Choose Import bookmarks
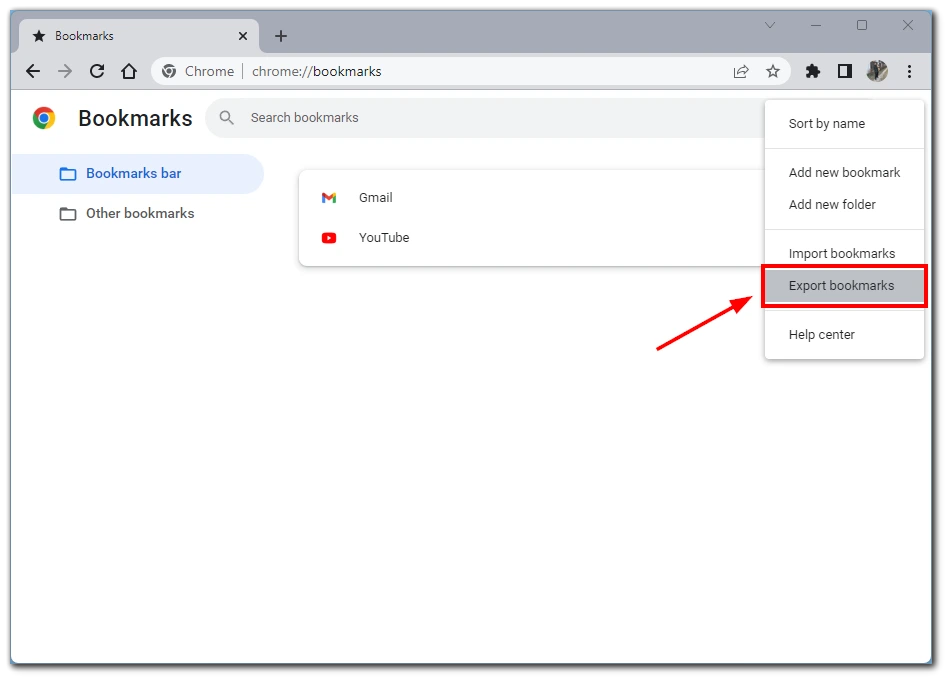 [845, 254]
